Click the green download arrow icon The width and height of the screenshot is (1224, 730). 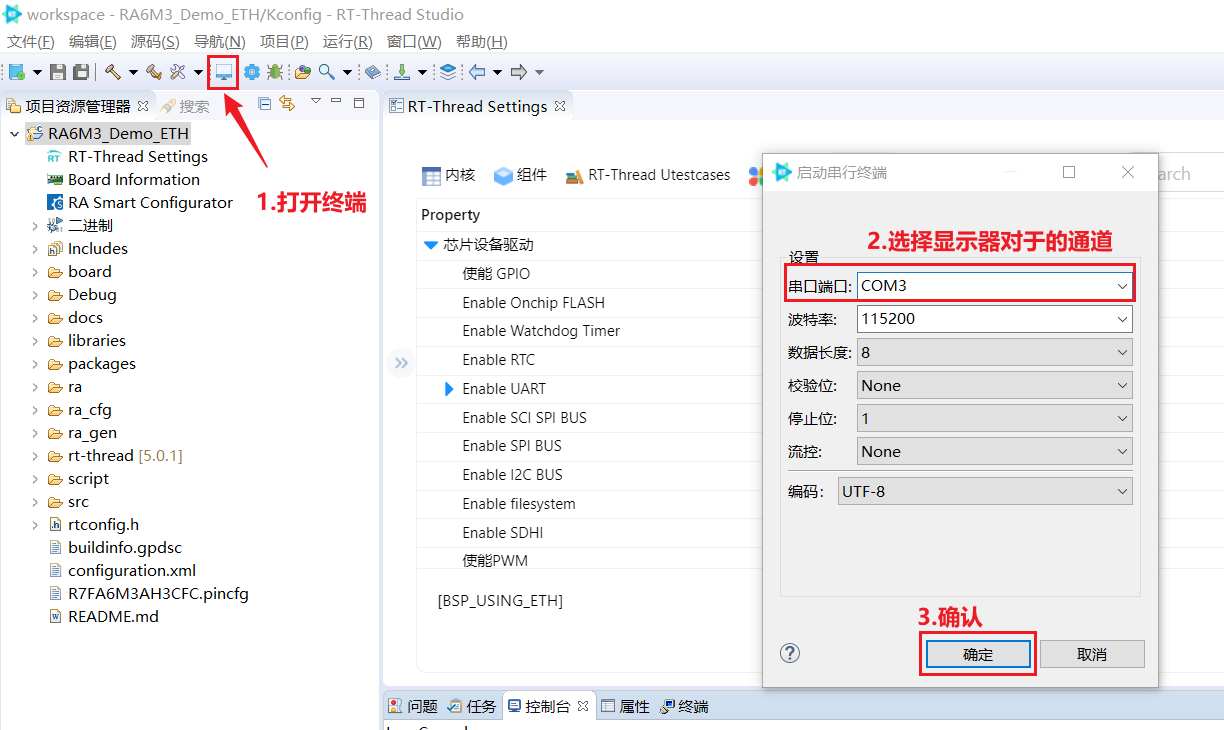click(x=402, y=72)
